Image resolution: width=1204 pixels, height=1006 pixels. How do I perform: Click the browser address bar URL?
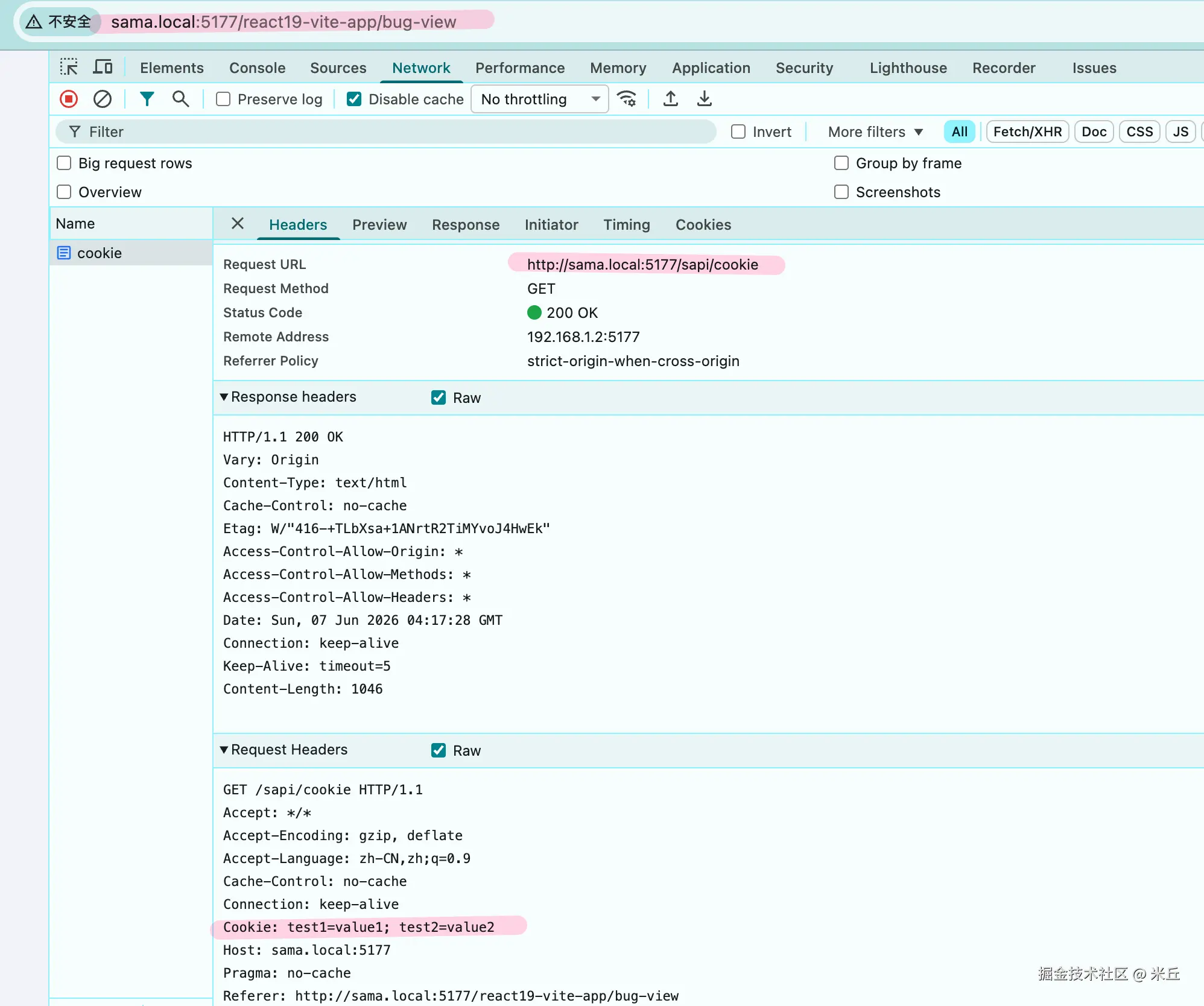coord(284,22)
